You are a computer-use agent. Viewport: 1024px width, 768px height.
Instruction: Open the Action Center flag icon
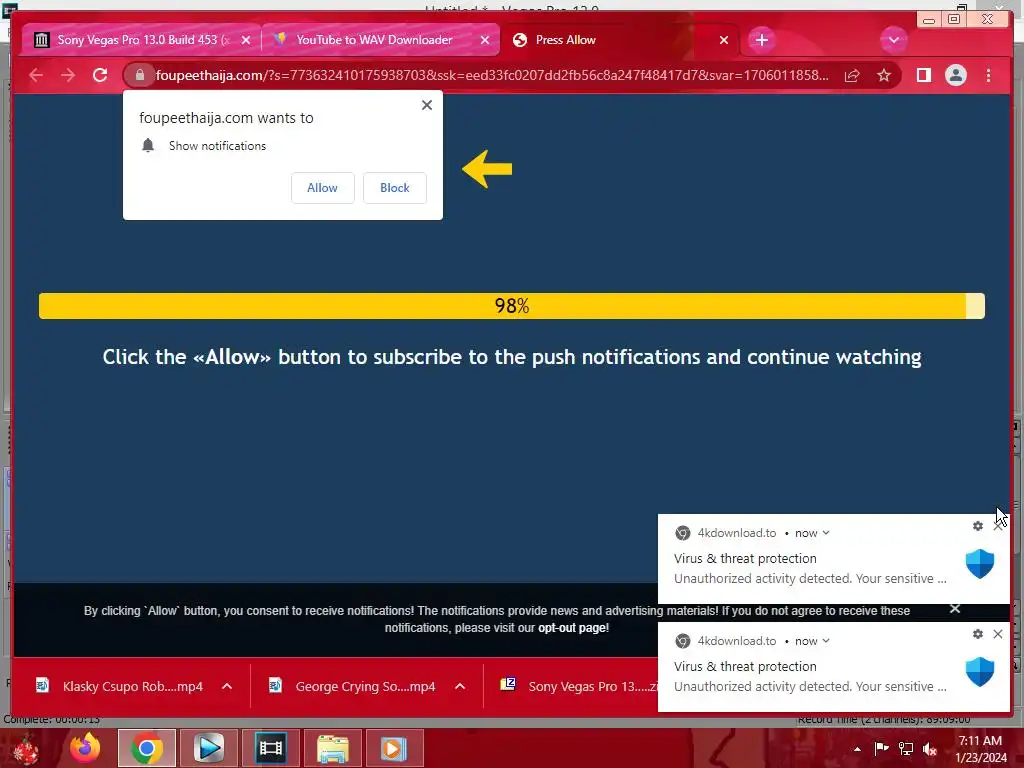tap(882, 748)
